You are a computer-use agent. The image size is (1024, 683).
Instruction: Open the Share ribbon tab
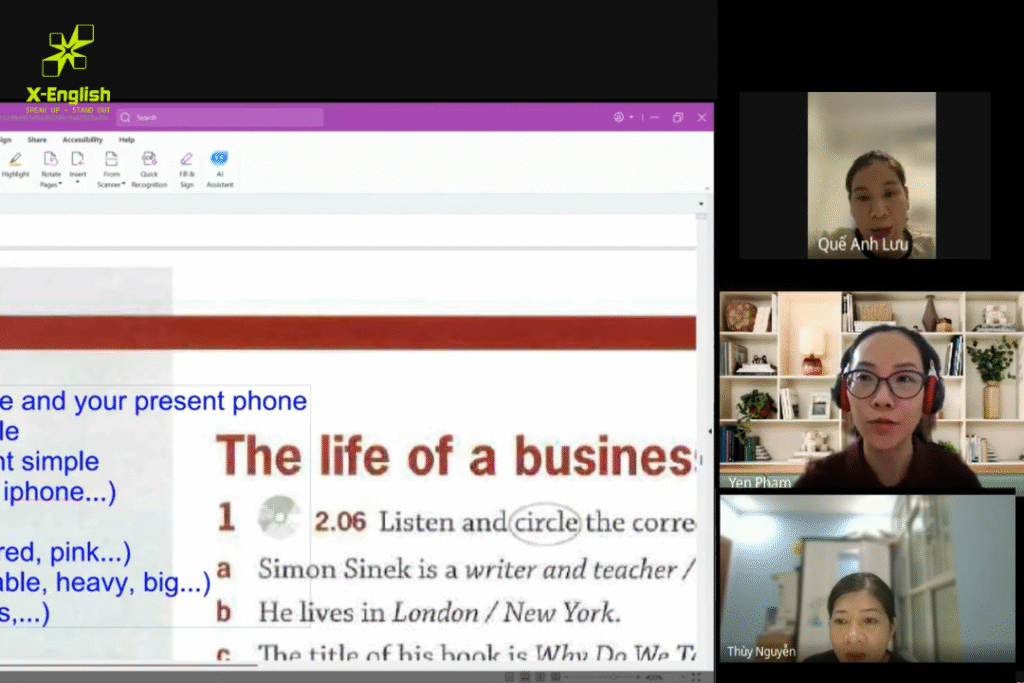pos(37,140)
